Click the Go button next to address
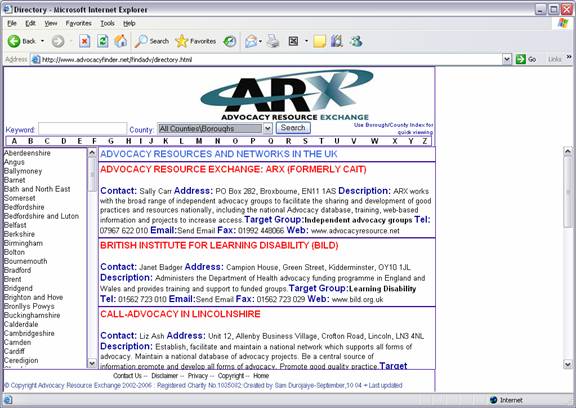The width and height of the screenshot is (576, 408). coord(526,59)
